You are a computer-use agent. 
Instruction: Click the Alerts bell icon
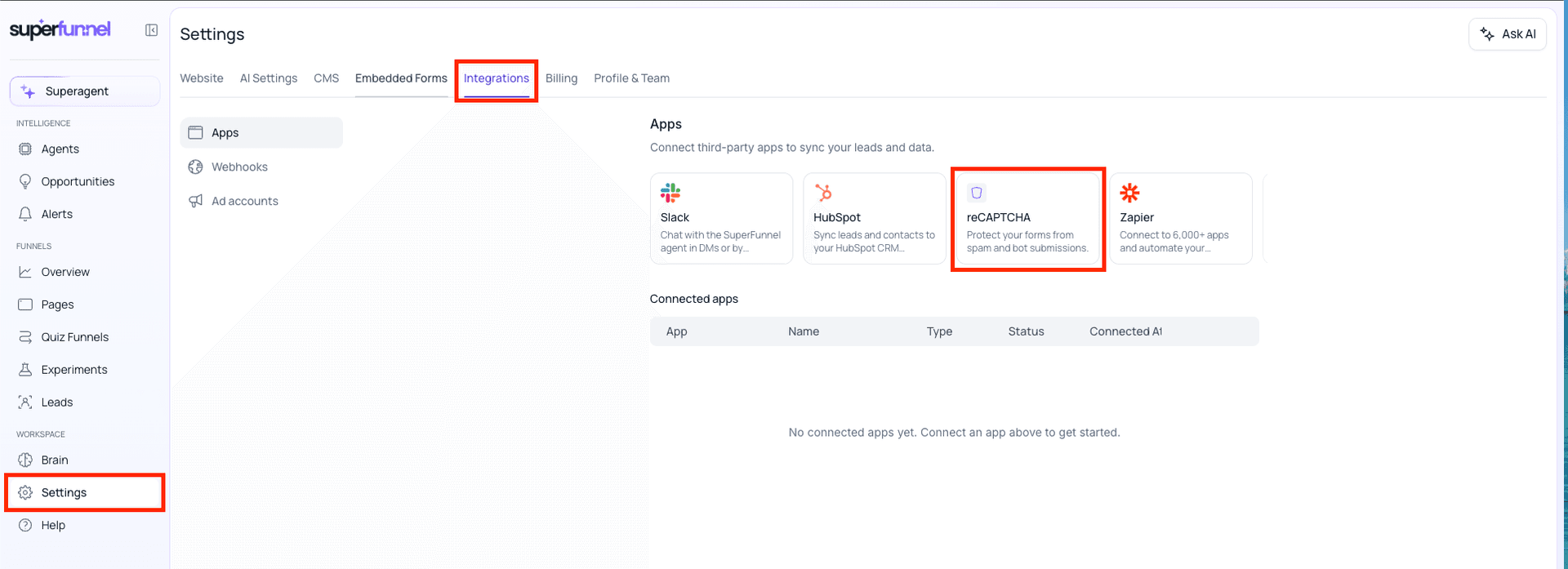(25, 214)
